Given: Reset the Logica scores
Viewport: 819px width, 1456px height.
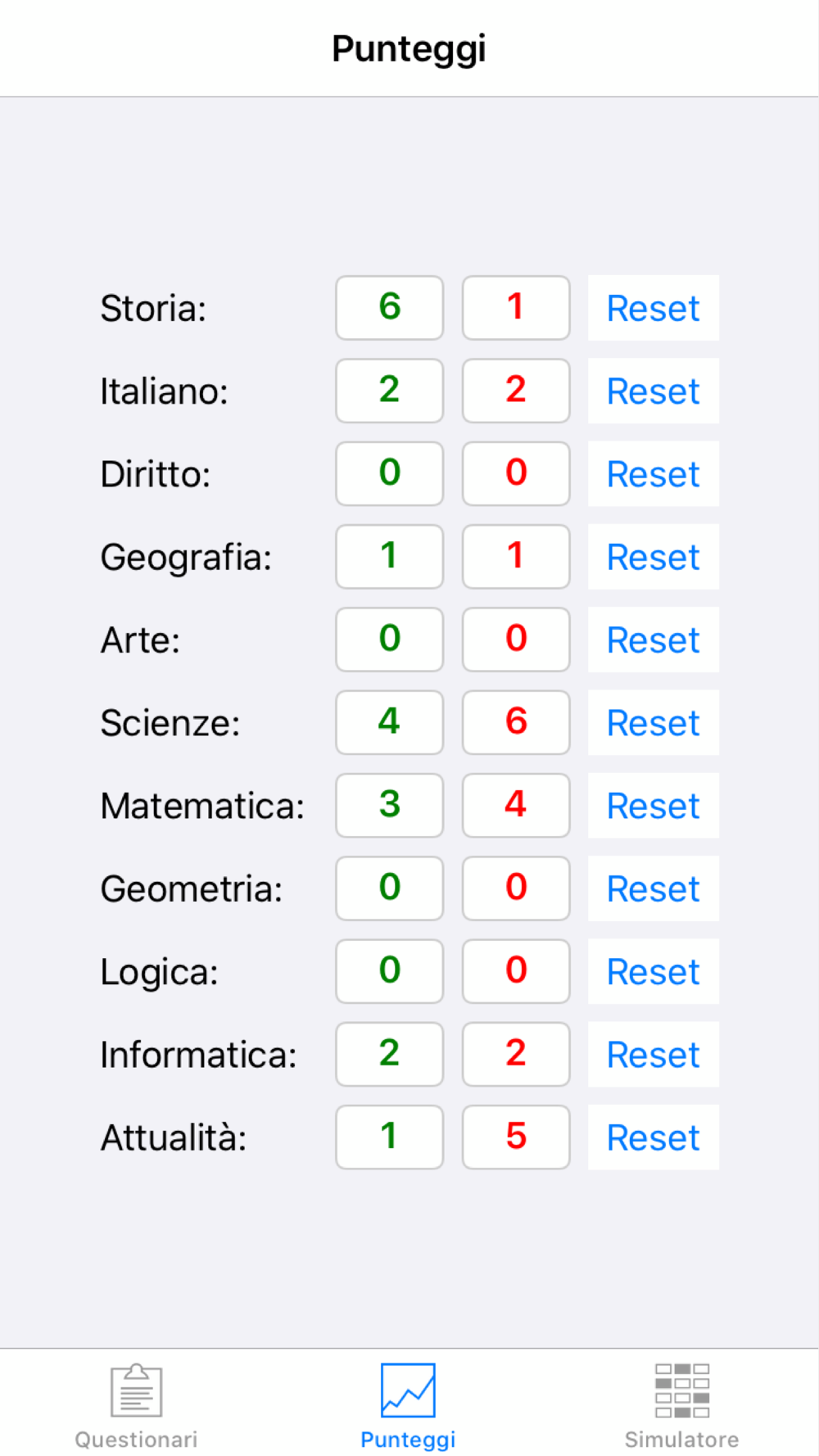Looking at the screenshot, I should click(x=654, y=971).
